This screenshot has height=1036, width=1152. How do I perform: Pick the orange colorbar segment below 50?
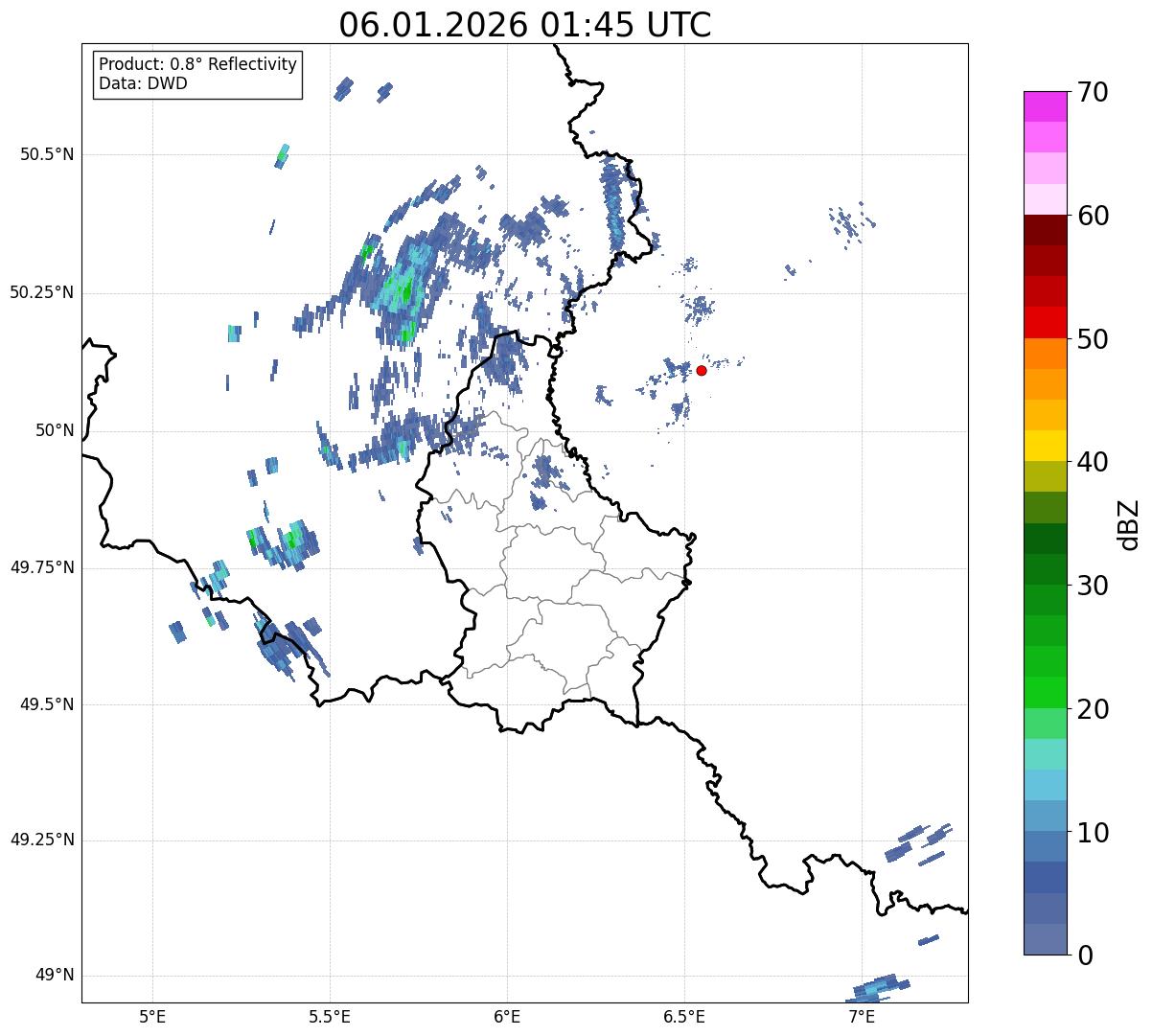[1045, 354]
